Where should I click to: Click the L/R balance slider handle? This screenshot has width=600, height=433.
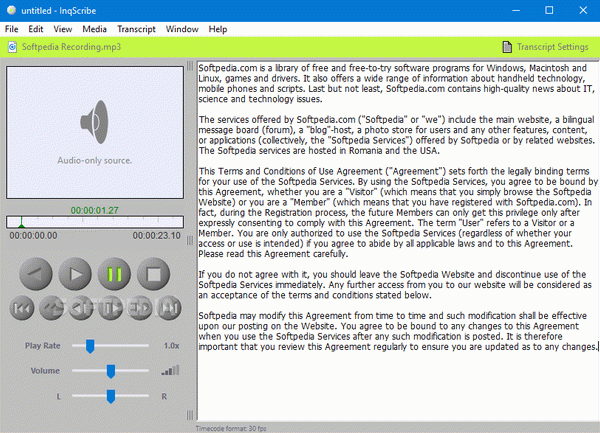111,396
